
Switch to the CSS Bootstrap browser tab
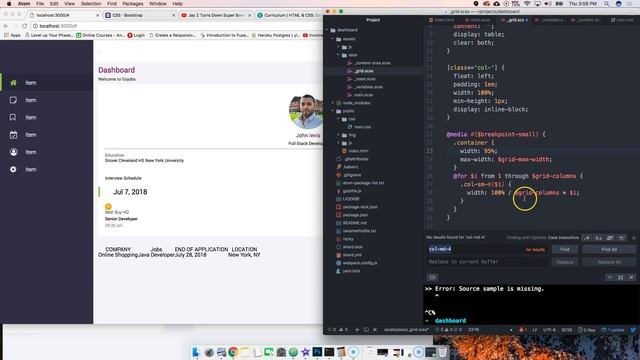point(139,15)
